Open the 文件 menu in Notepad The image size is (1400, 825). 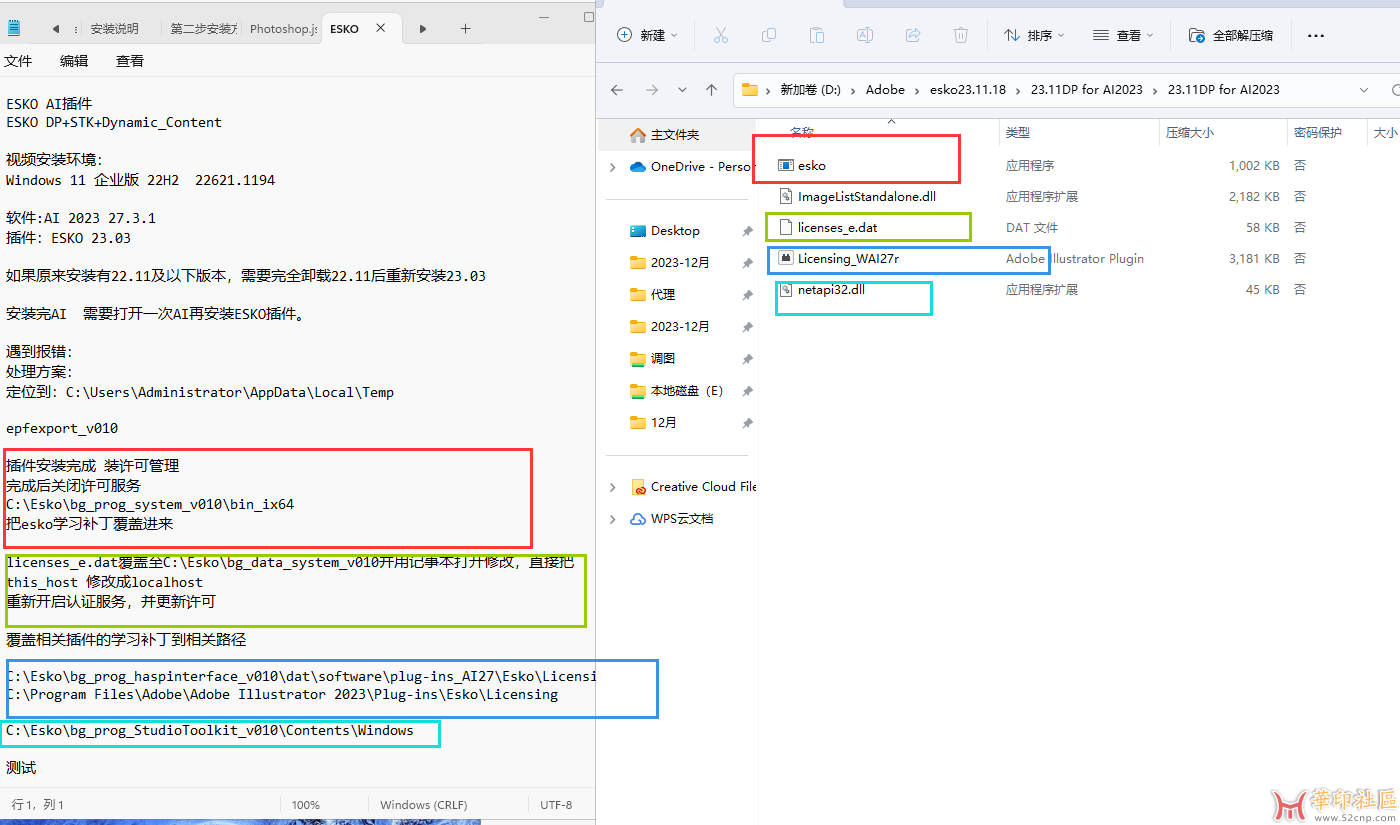[x=18, y=61]
